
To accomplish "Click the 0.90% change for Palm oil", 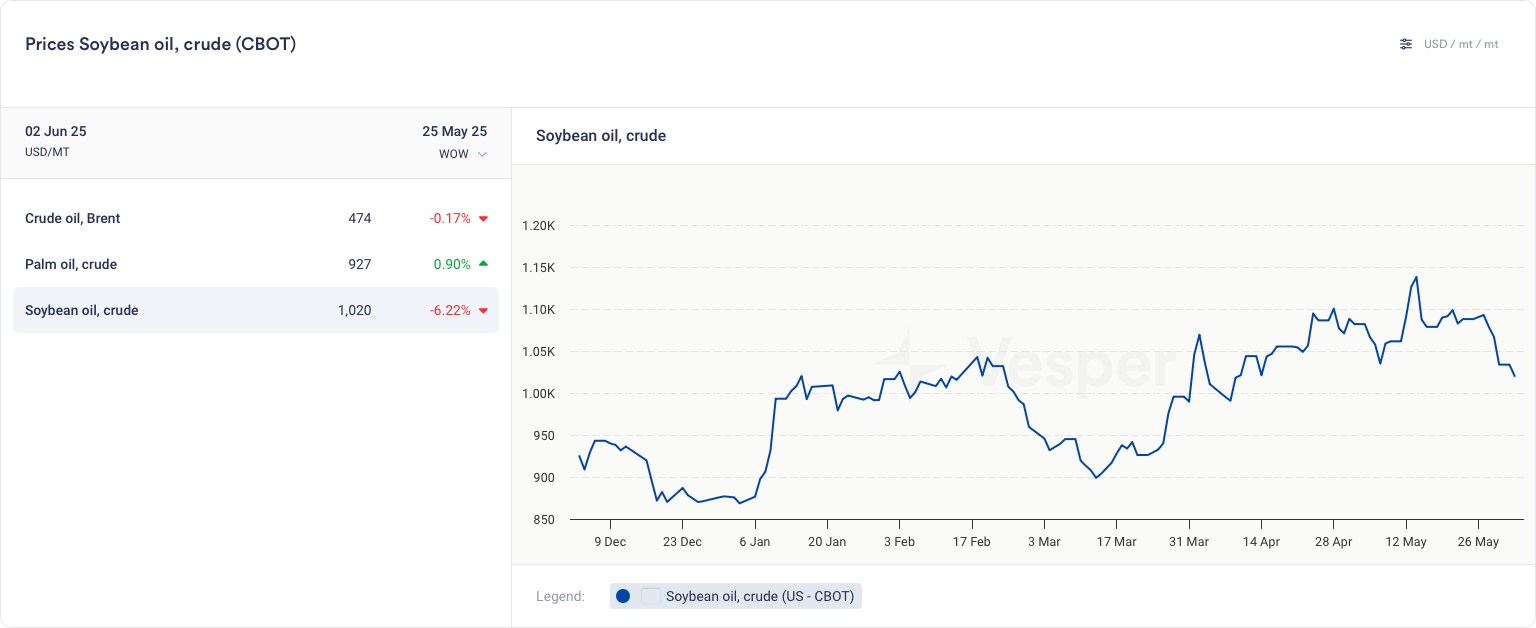I will click(451, 264).
